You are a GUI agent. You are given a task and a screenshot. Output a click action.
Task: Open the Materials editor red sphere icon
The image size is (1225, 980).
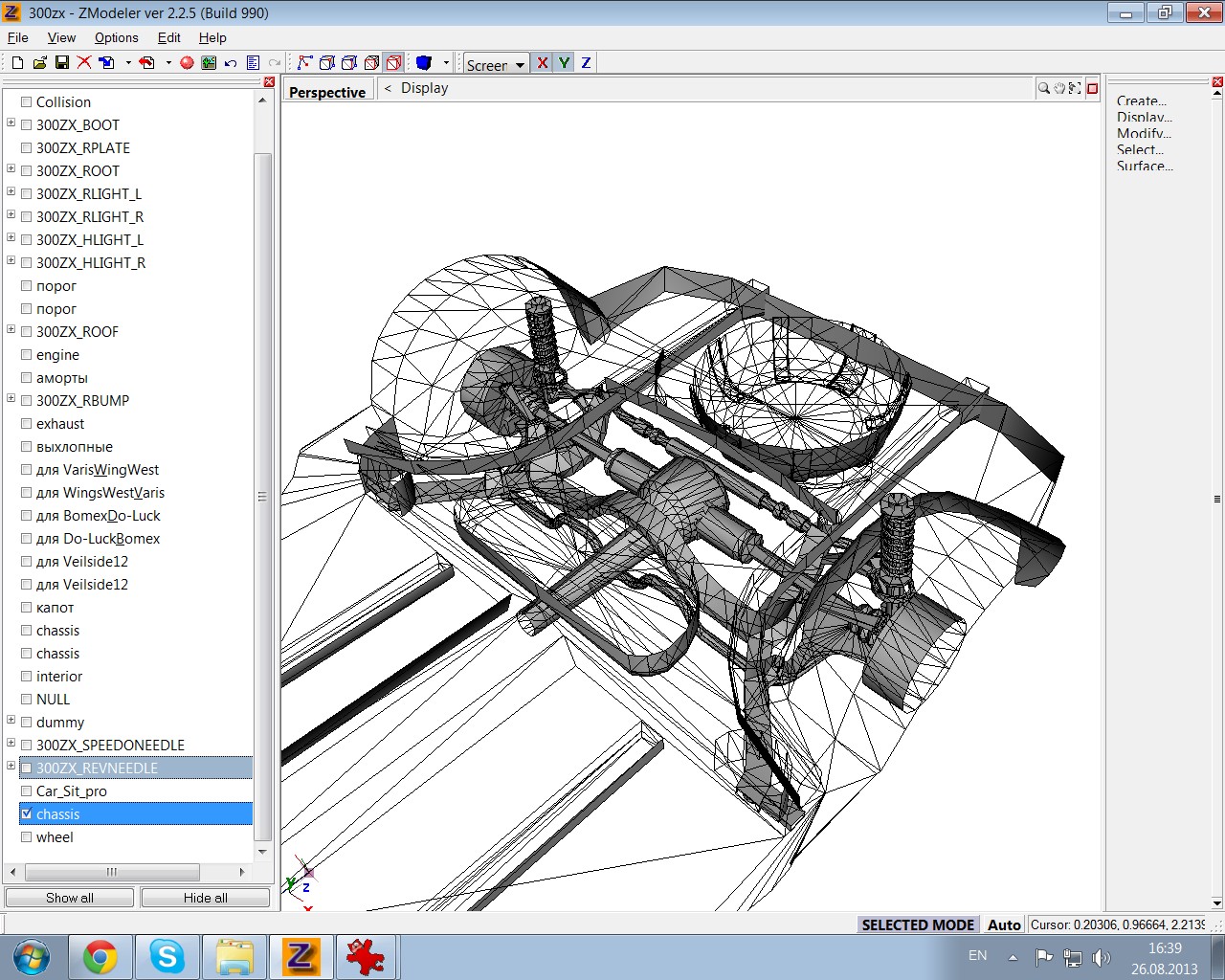[187, 63]
